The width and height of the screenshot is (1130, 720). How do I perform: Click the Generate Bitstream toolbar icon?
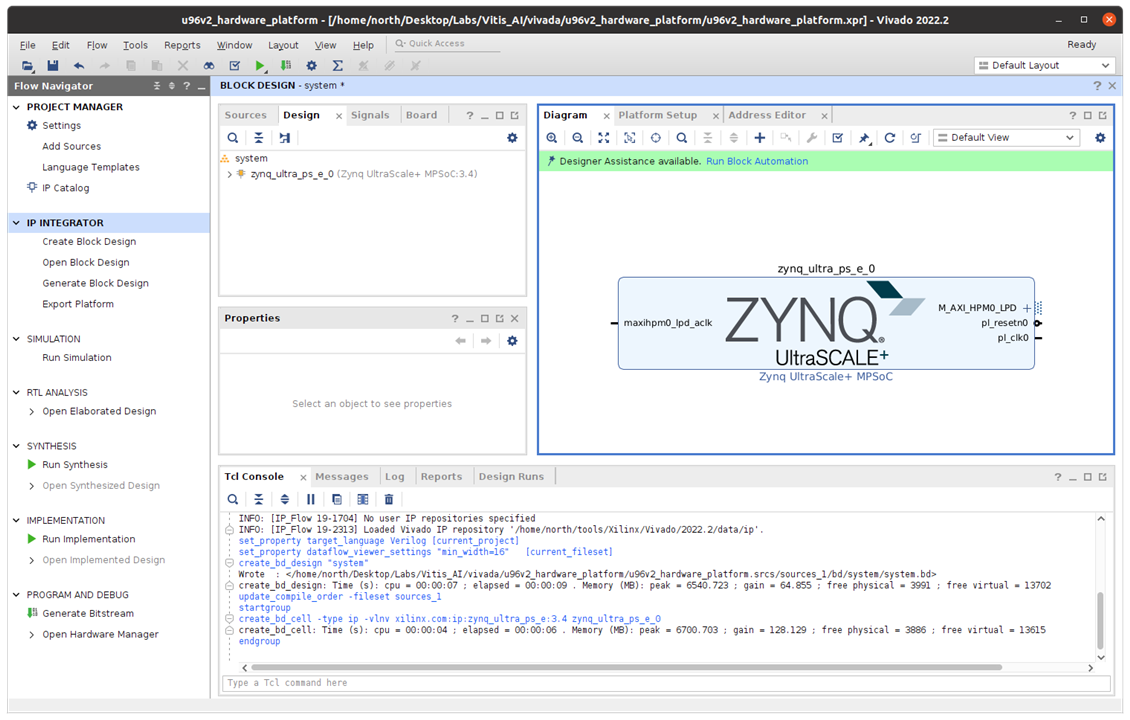click(x=286, y=66)
